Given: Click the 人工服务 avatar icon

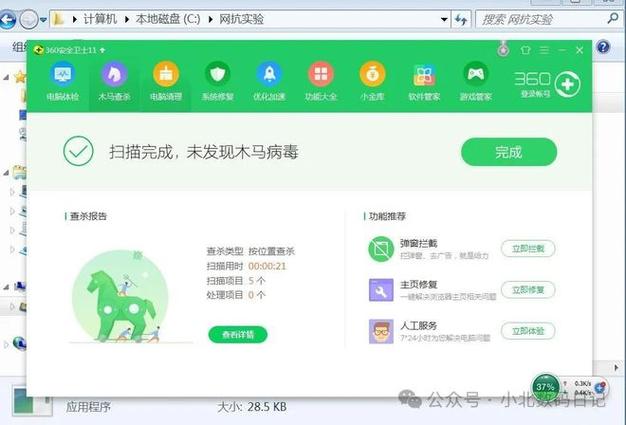Looking at the screenshot, I should (x=381, y=331).
